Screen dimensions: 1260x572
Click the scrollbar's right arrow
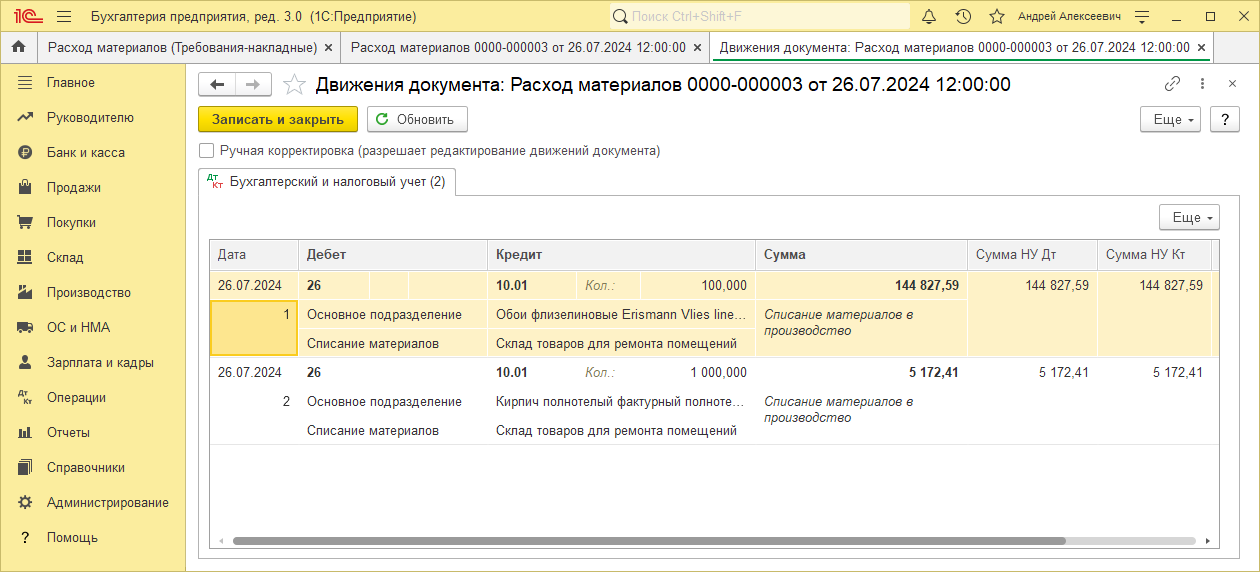1208,541
